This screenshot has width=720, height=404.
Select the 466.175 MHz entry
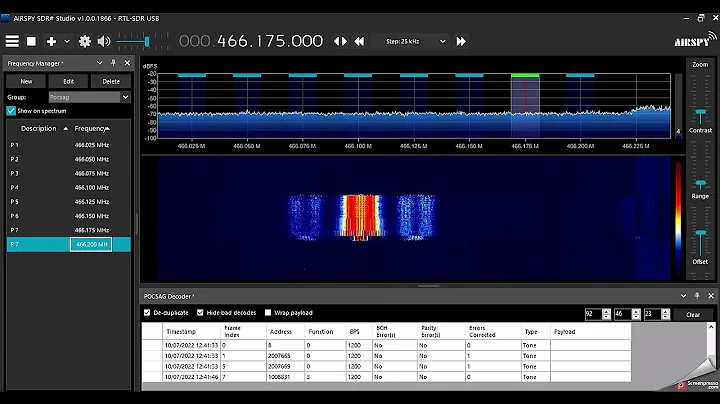[68, 230]
